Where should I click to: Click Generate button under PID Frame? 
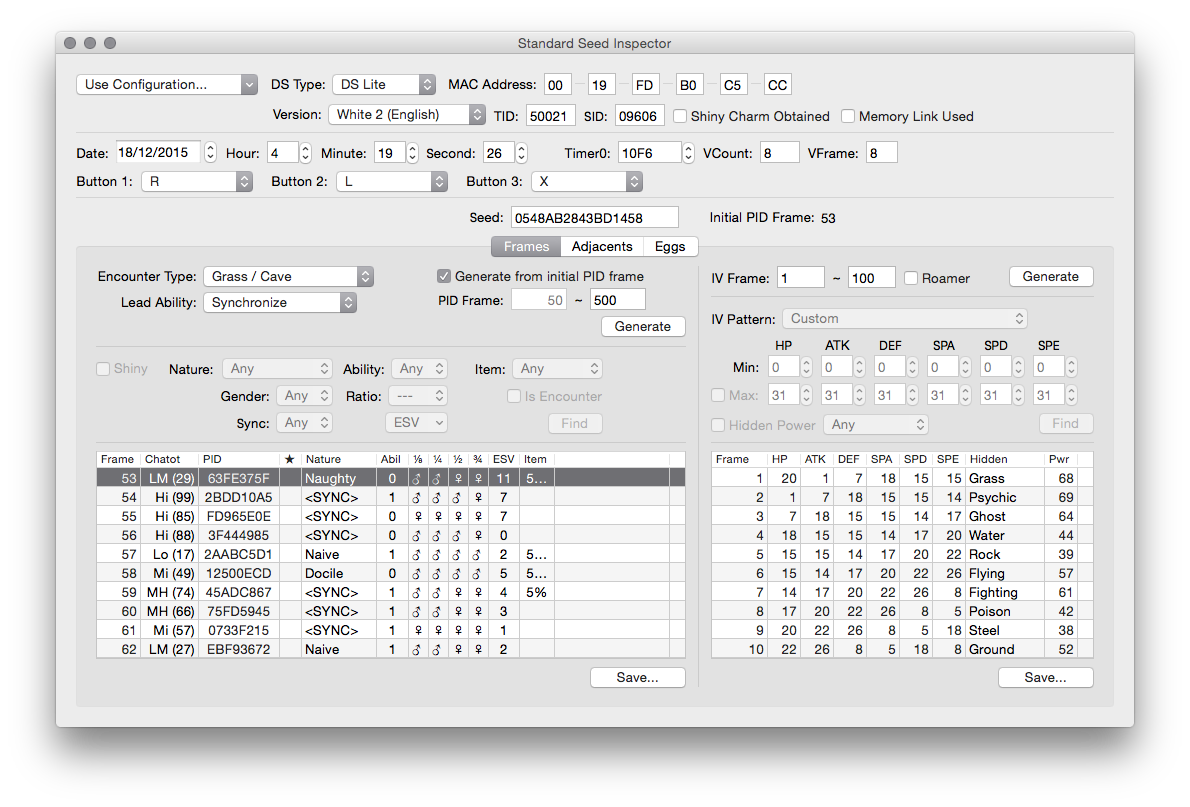(x=642, y=326)
